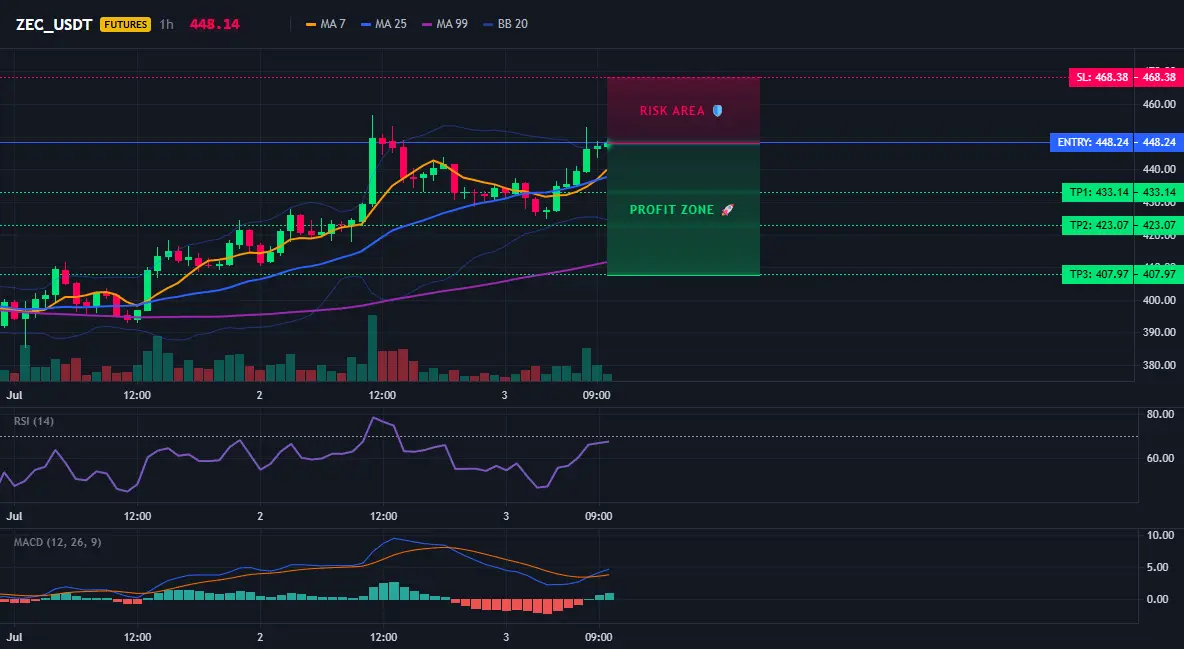
Task: Click 460.00 on the price axis
Action: (1159, 104)
